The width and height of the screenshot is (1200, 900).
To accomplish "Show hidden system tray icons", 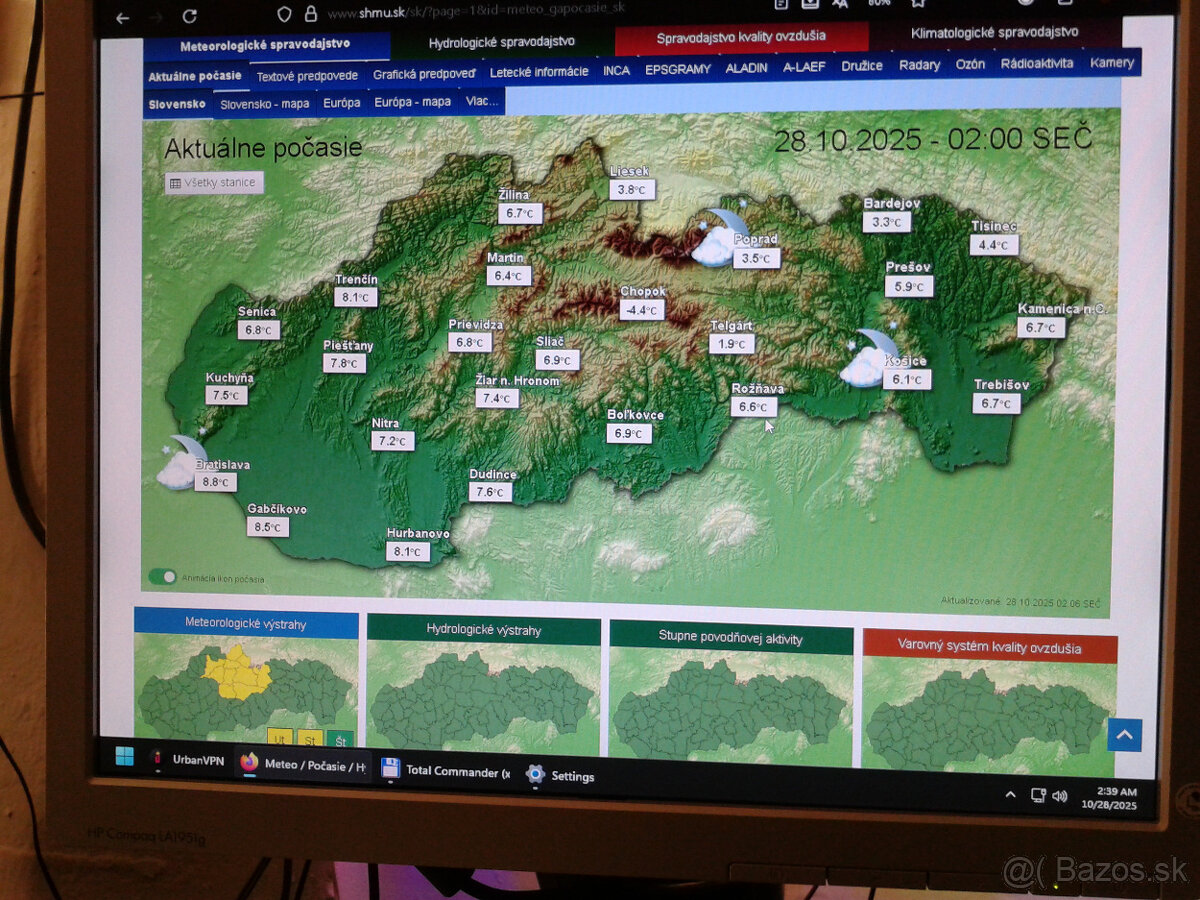I will (x=1010, y=794).
